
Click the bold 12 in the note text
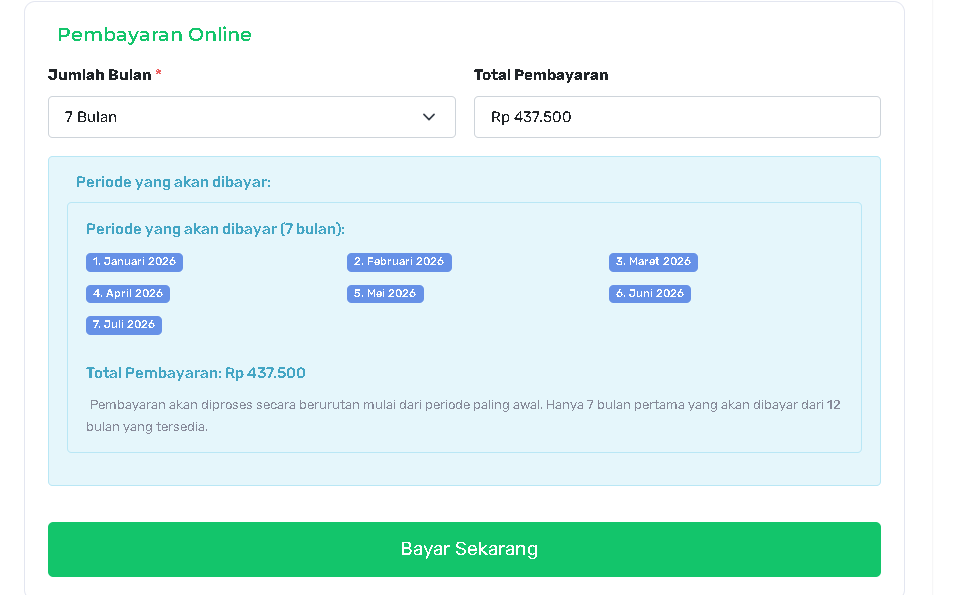[834, 405]
